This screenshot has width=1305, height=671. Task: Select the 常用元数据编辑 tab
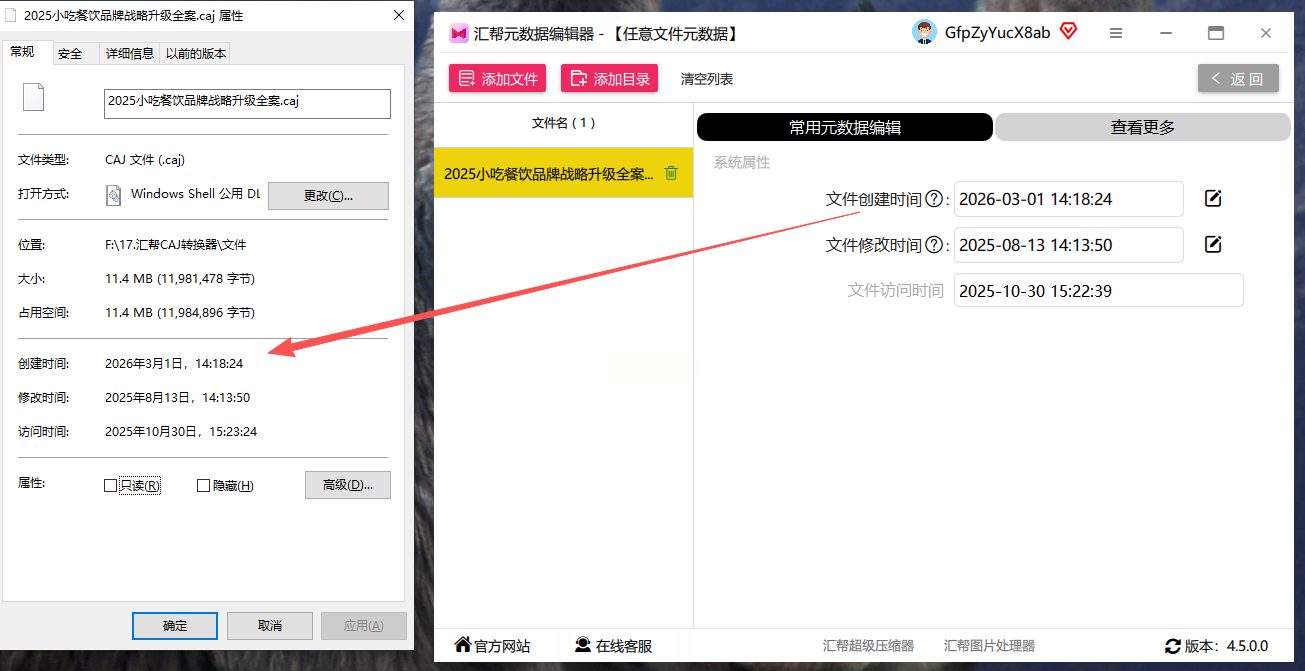point(845,127)
